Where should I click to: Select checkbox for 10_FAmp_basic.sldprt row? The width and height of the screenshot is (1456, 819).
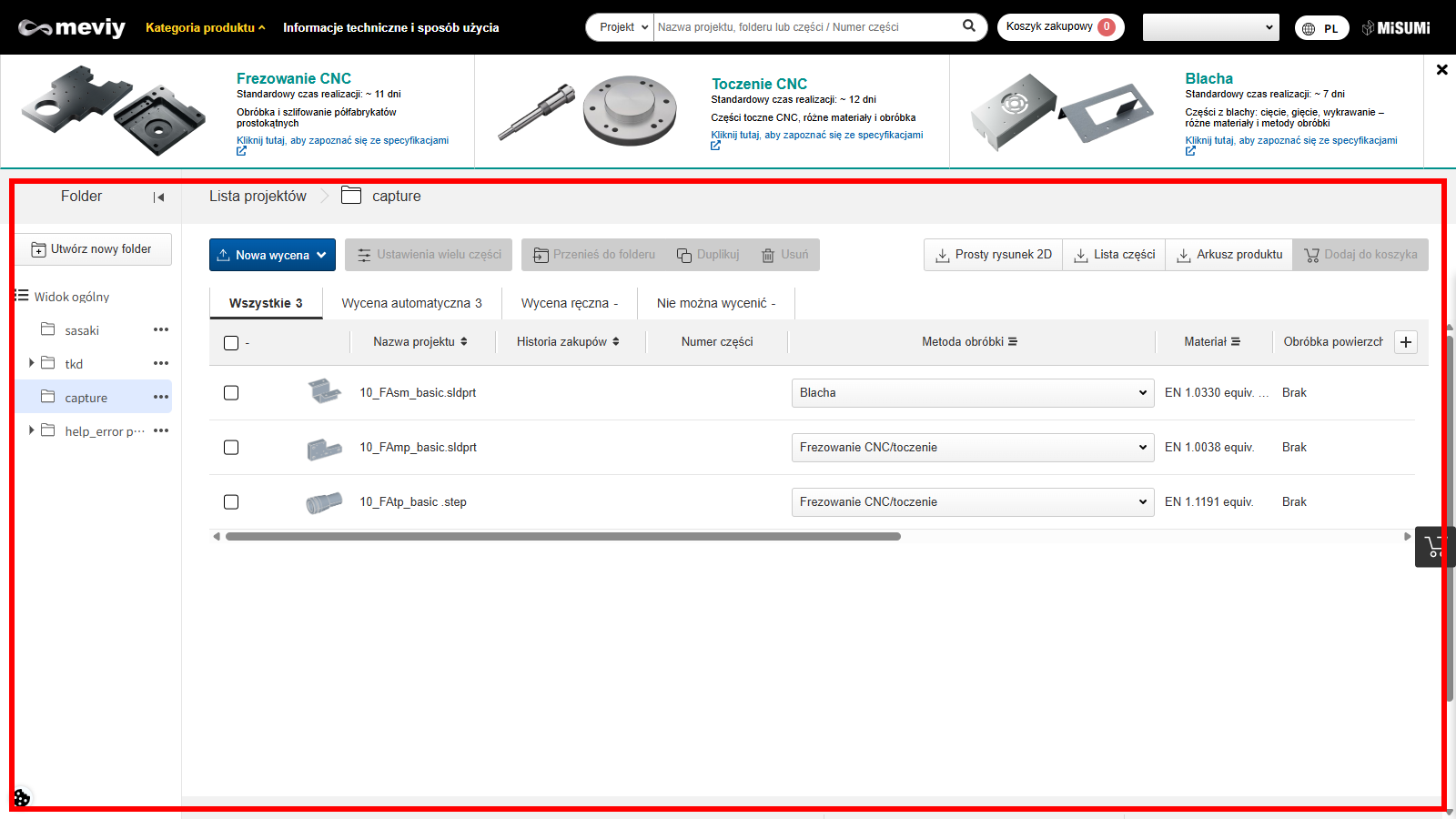pyautogui.click(x=231, y=448)
